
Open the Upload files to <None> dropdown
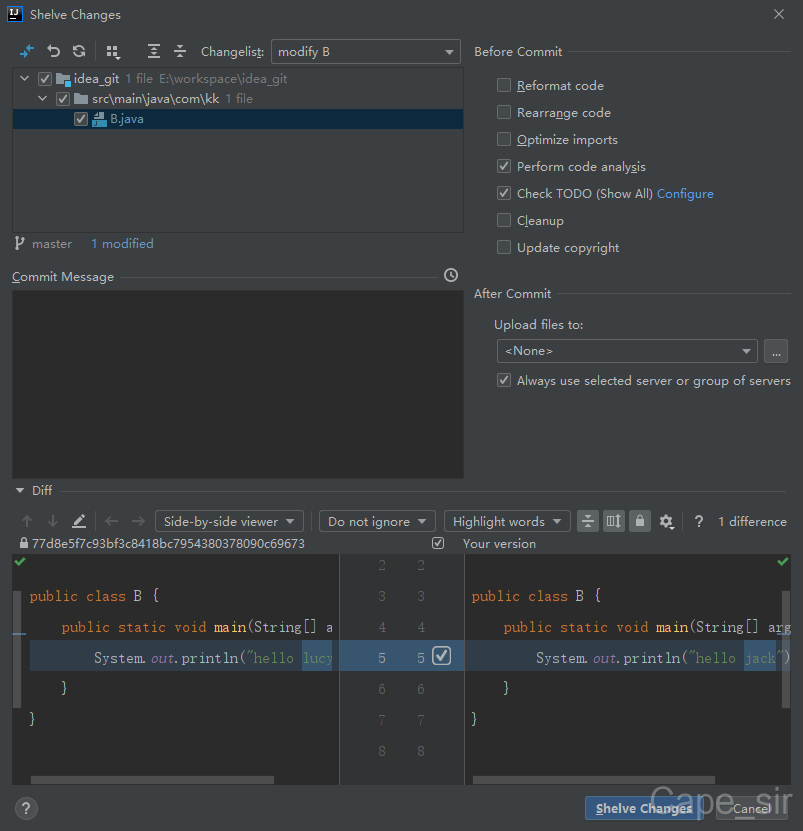pyautogui.click(x=627, y=351)
